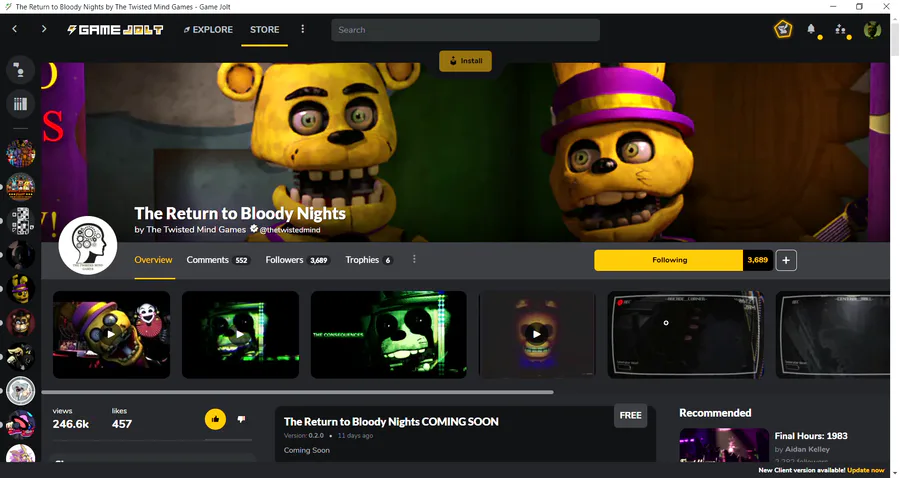The width and height of the screenshot is (900, 478).
Task: Go forward with the right arrow
Action: point(44,29)
